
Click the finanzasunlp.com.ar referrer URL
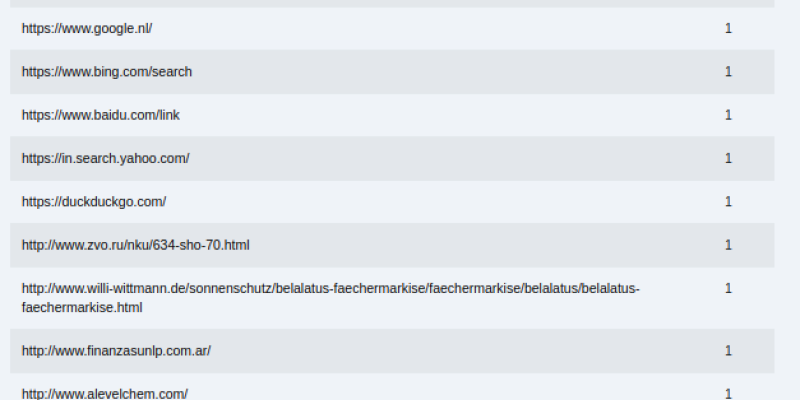tap(116, 351)
